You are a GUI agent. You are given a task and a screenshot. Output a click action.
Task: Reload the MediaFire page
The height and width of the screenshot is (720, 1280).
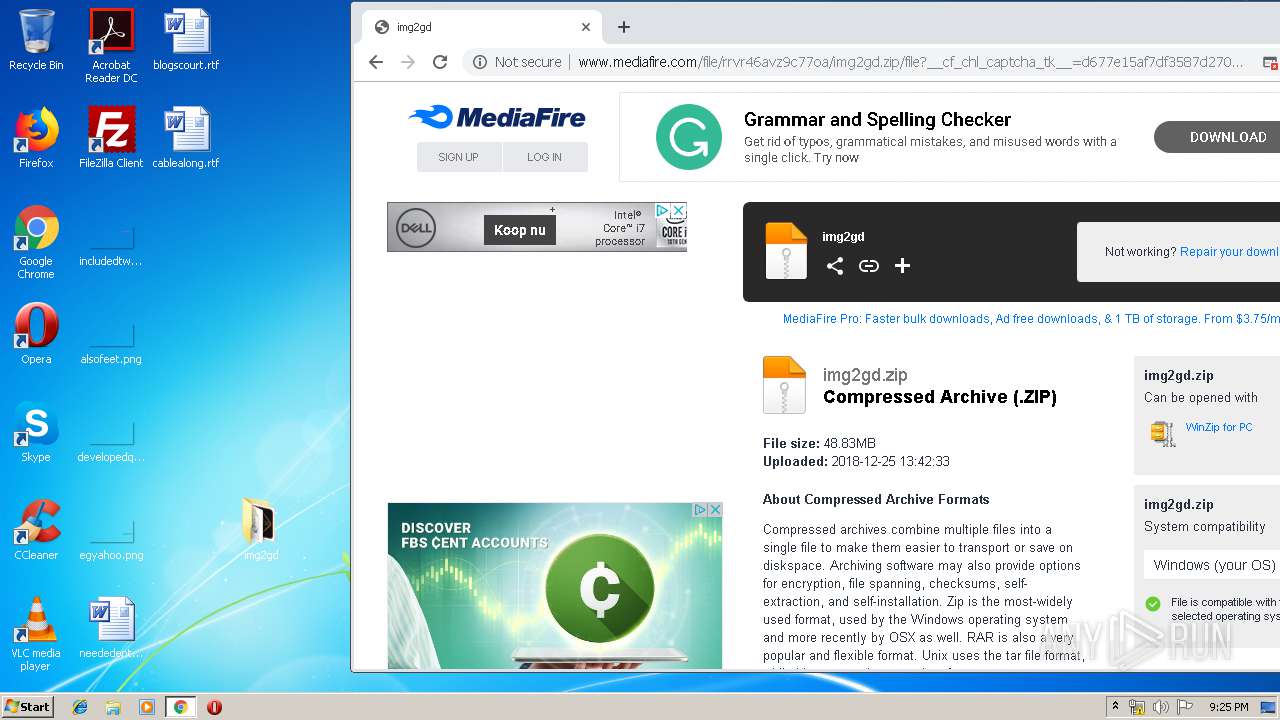(440, 62)
